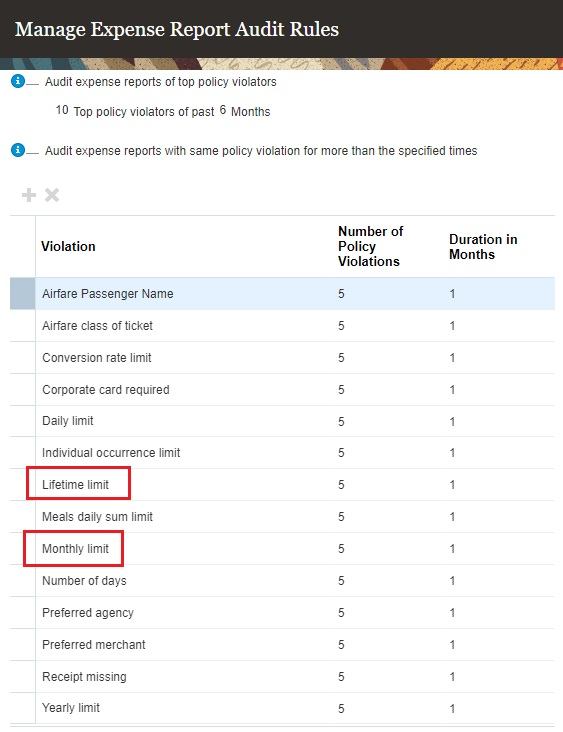Click the info icon beside same policy violation rule

18,150
